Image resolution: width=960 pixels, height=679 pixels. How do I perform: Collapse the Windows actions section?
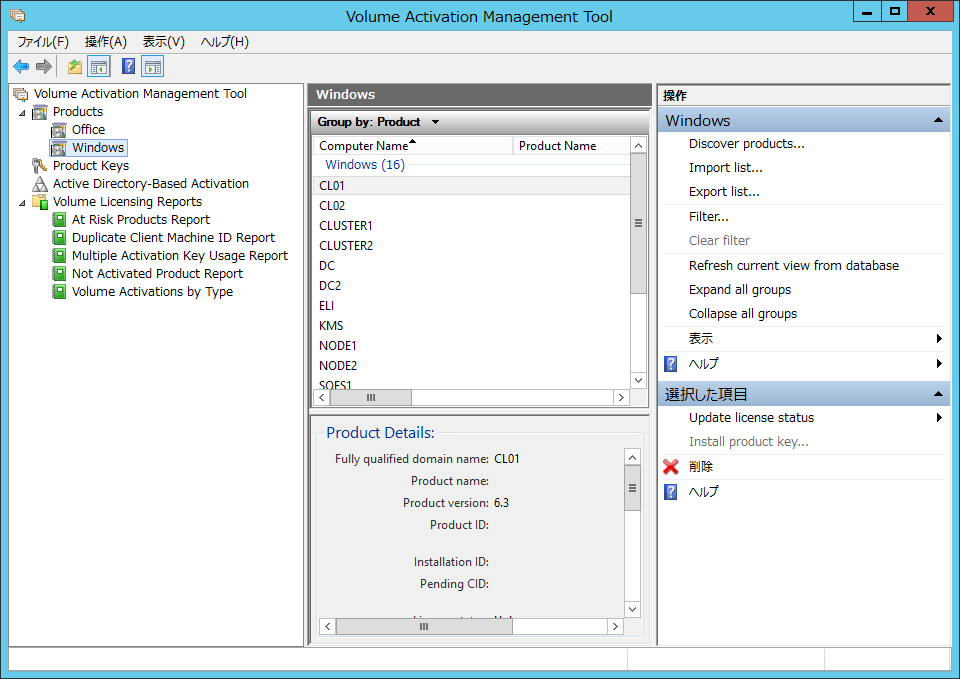[938, 121]
